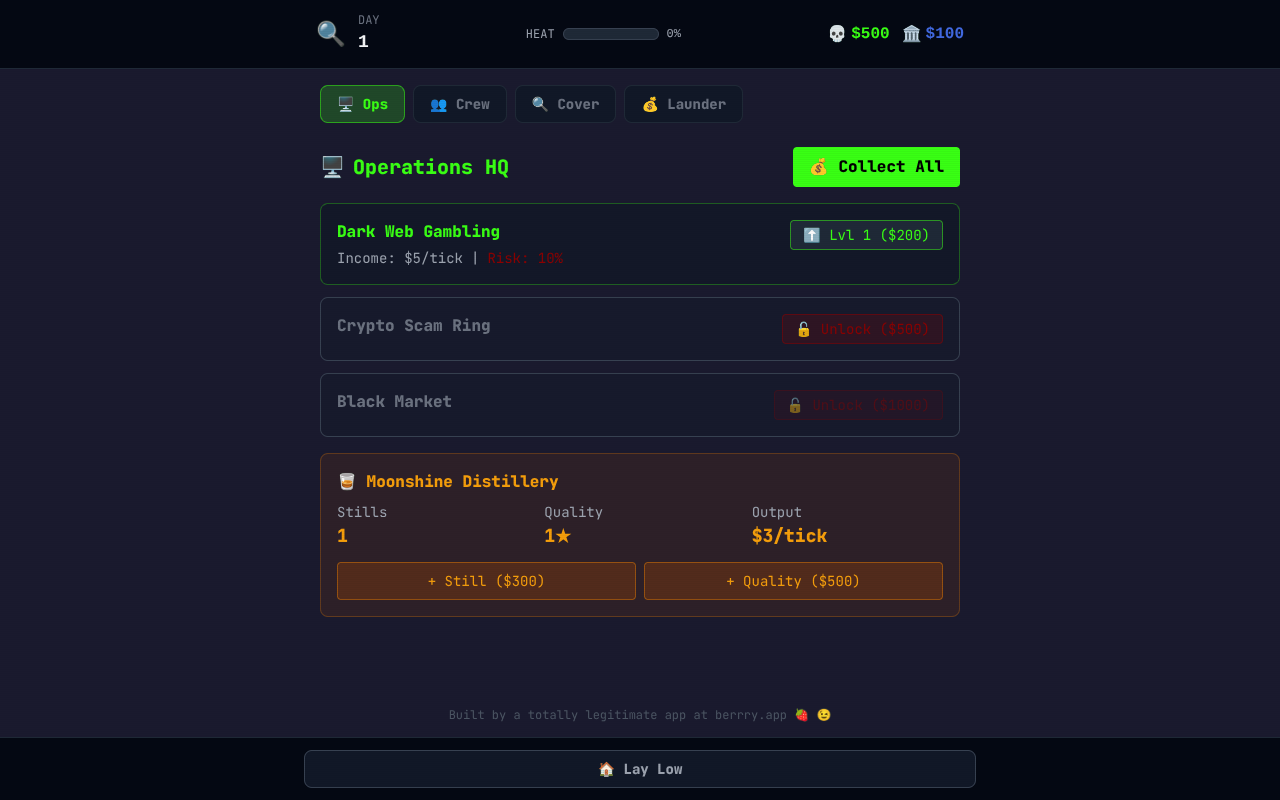The height and width of the screenshot is (800, 1280).
Task: Purchase a Quality upgrade for $500
Action: click(793, 580)
